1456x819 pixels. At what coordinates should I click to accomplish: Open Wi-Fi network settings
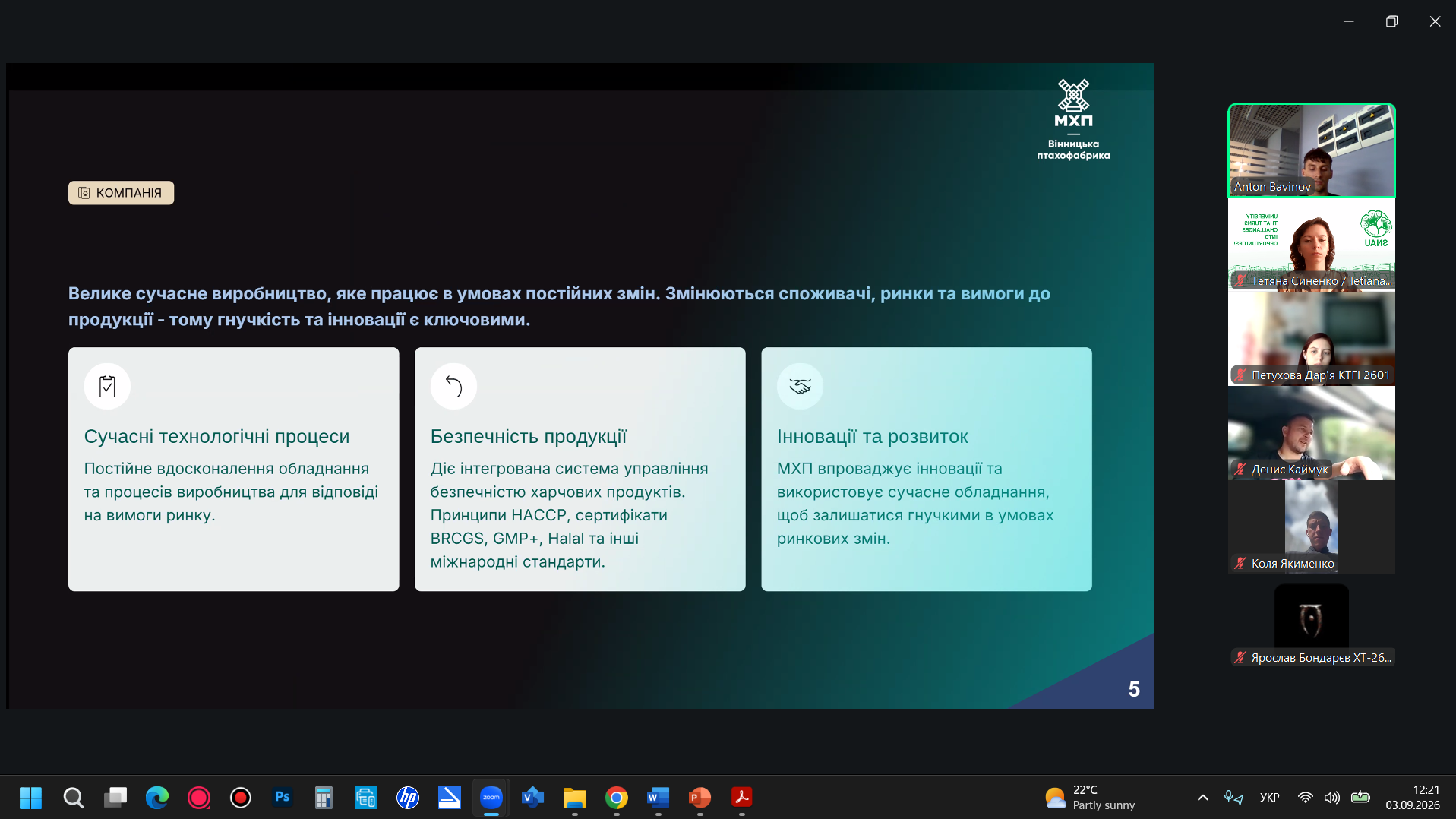pos(1306,798)
